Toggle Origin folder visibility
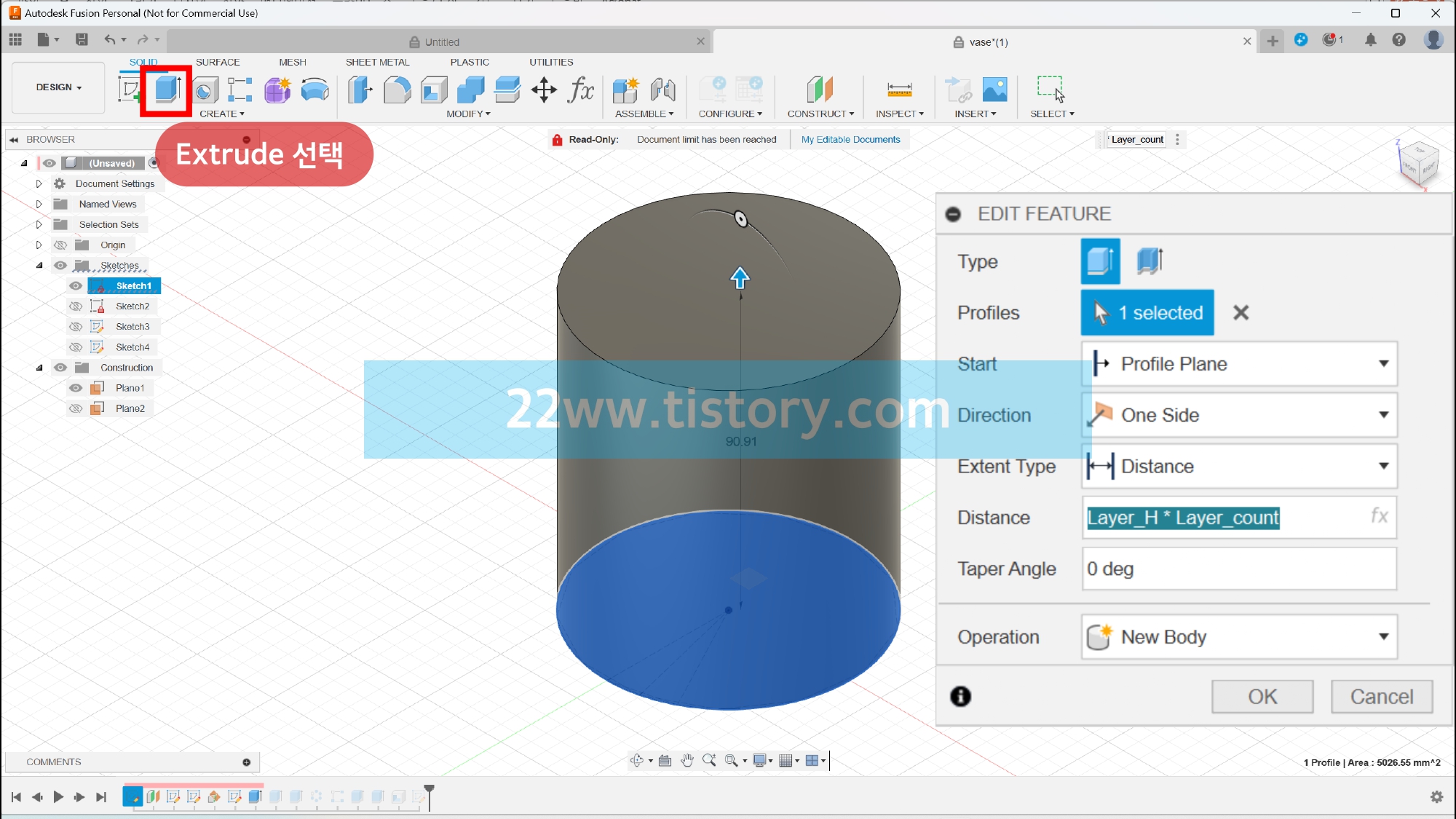1456x819 pixels. pyautogui.click(x=61, y=245)
